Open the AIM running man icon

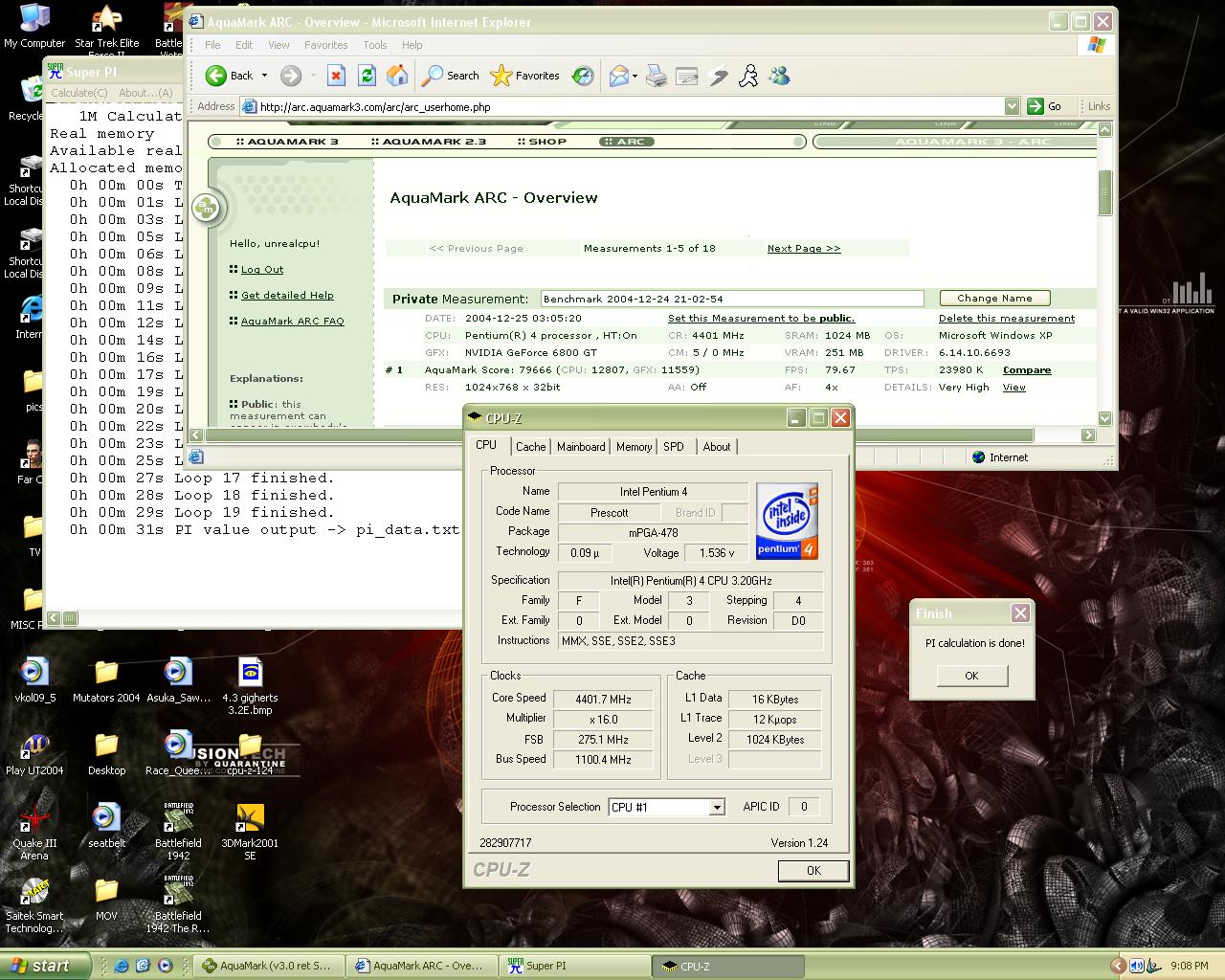[x=748, y=76]
